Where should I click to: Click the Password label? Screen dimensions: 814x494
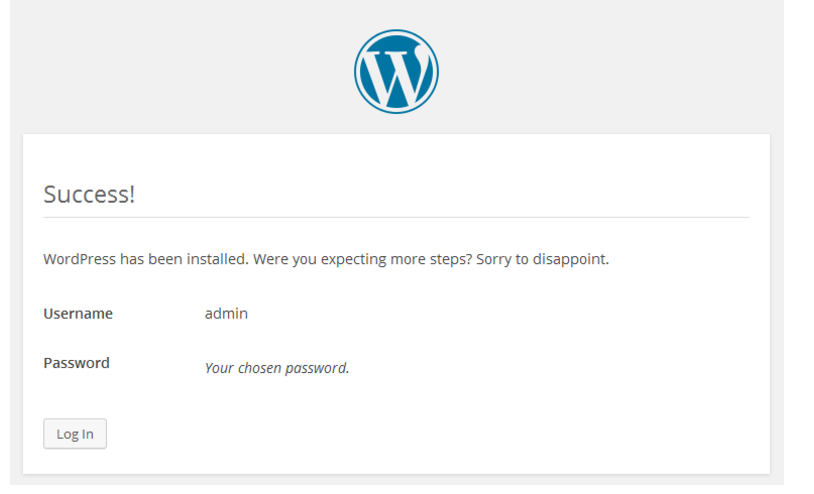(76, 363)
